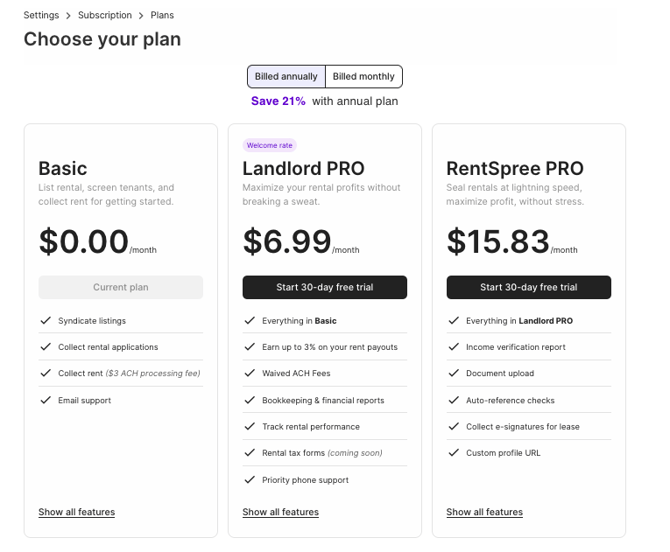Screen dimensions: 670x552
Task: Select Billed annually billing option
Action: pyautogui.click(x=286, y=77)
